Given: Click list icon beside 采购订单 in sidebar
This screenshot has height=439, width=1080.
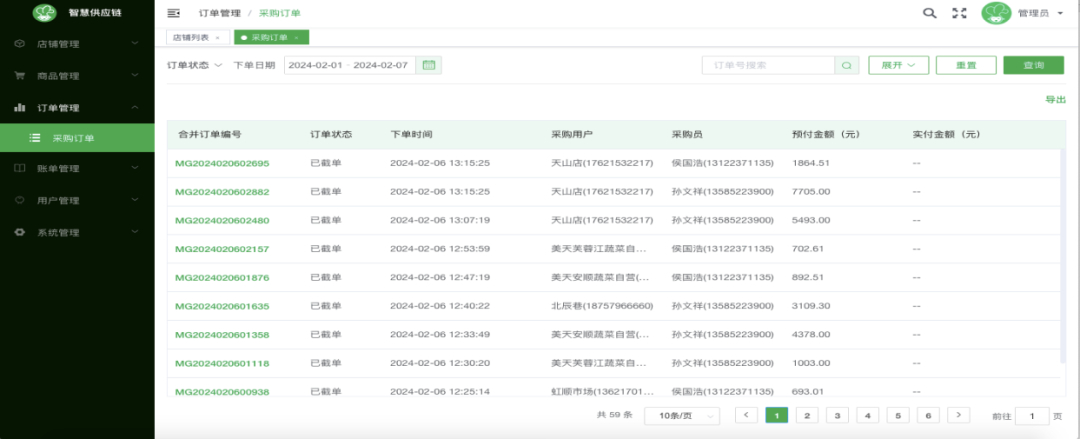Looking at the screenshot, I should click(34, 139).
